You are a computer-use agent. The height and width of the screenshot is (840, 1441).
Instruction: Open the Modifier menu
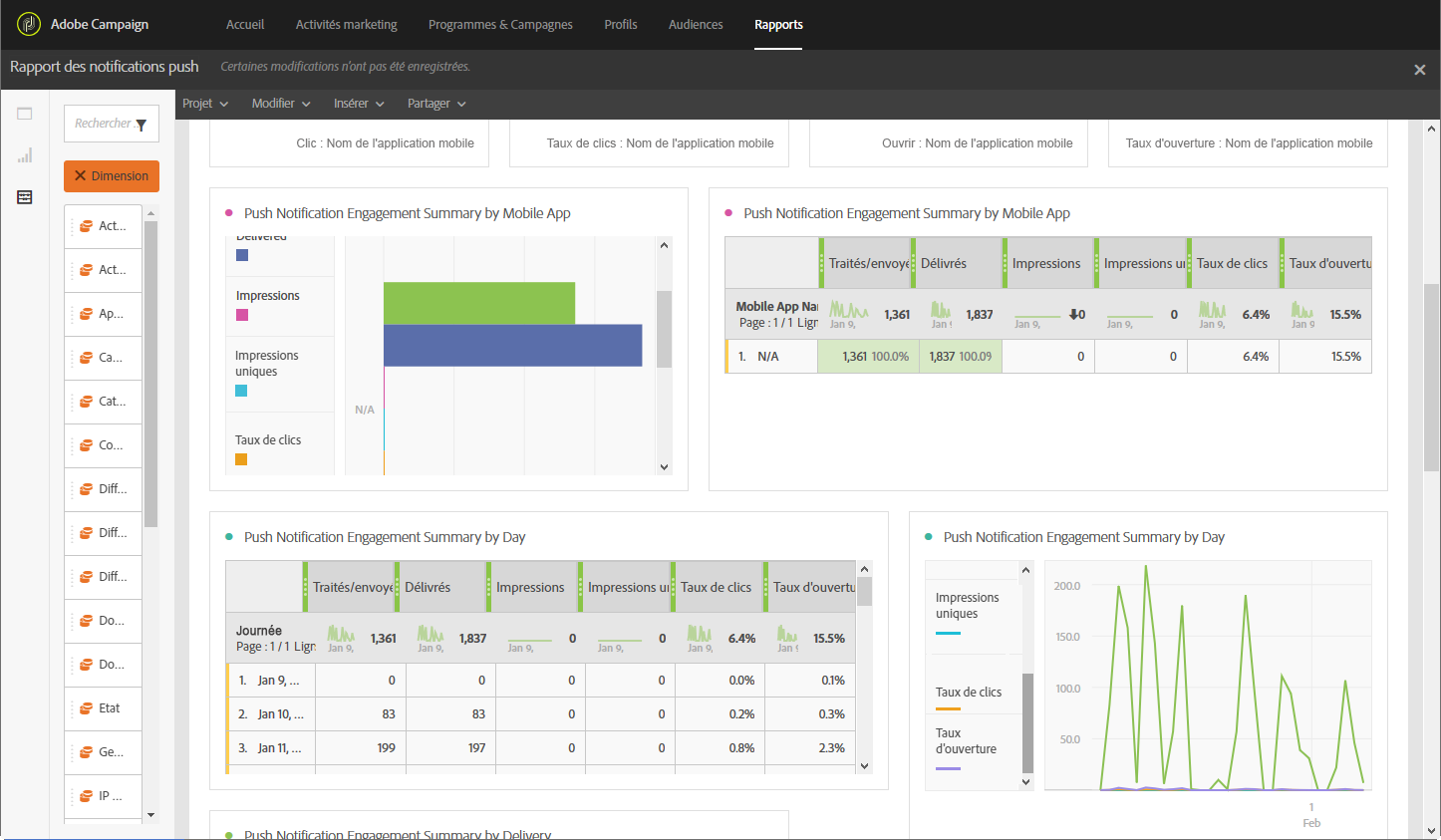pyautogui.click(x=281, y=104)
